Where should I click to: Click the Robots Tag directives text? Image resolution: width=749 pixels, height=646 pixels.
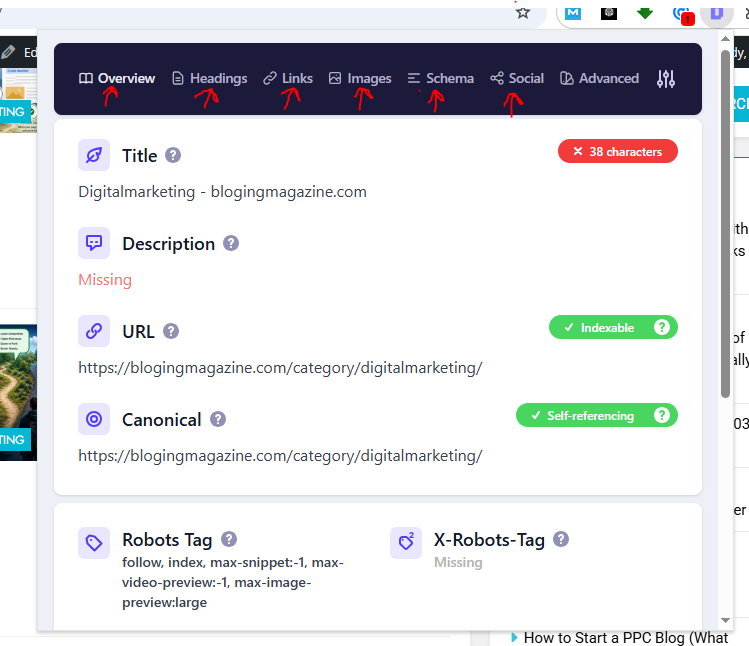[x=233, y=582]
